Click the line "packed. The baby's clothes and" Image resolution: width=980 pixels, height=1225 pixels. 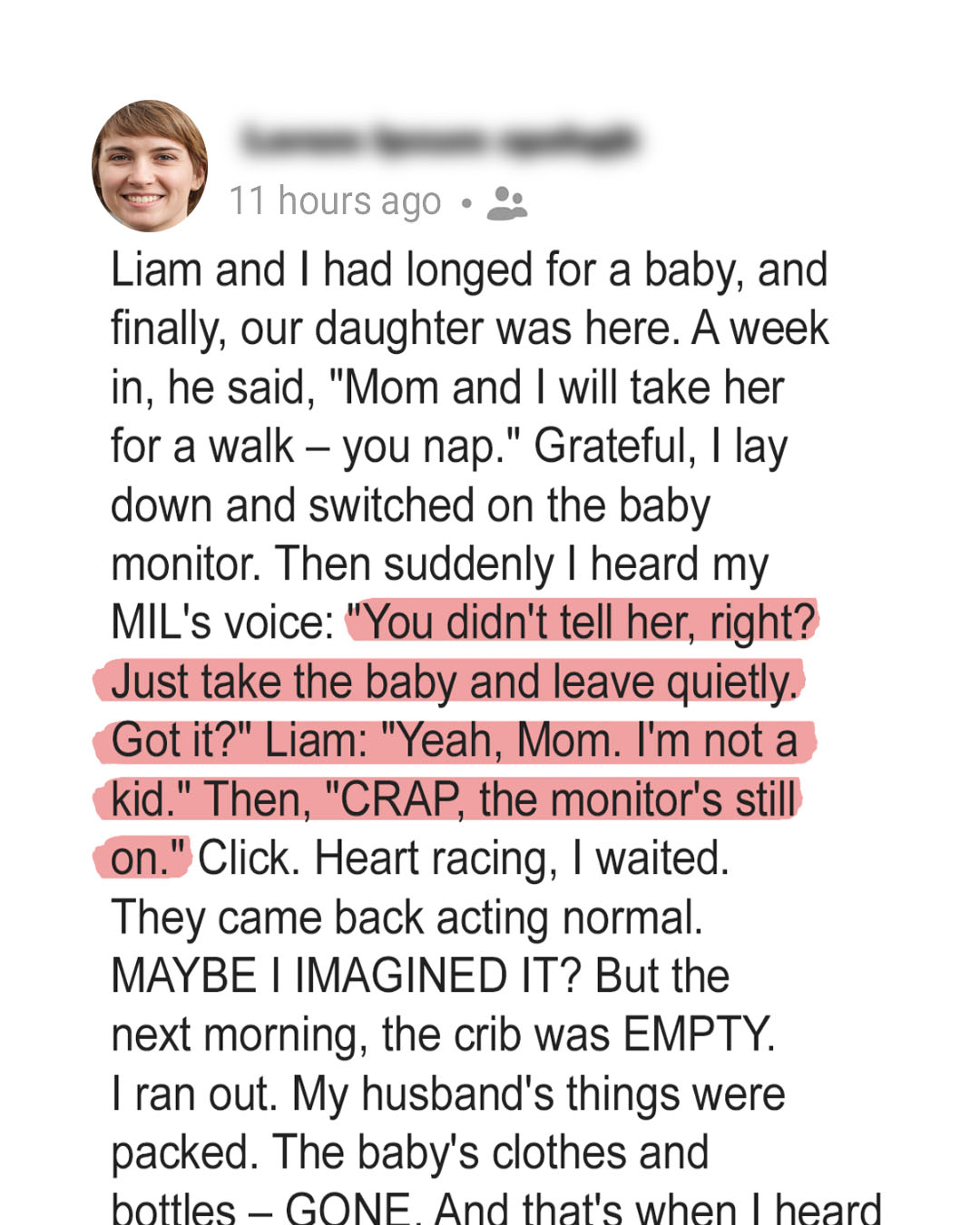[409, 1153]
